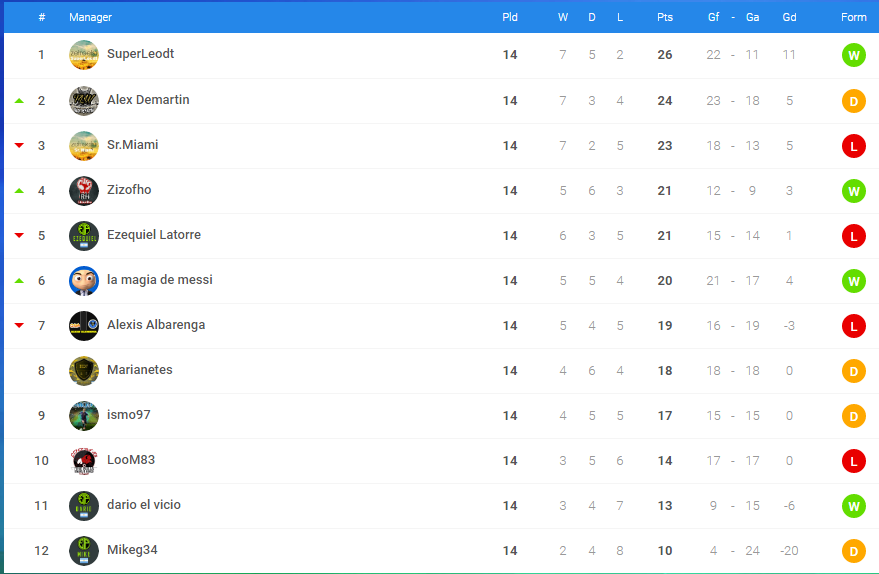Select Zizofho's red fist badge
879x574 pixels.
point(84,191)
